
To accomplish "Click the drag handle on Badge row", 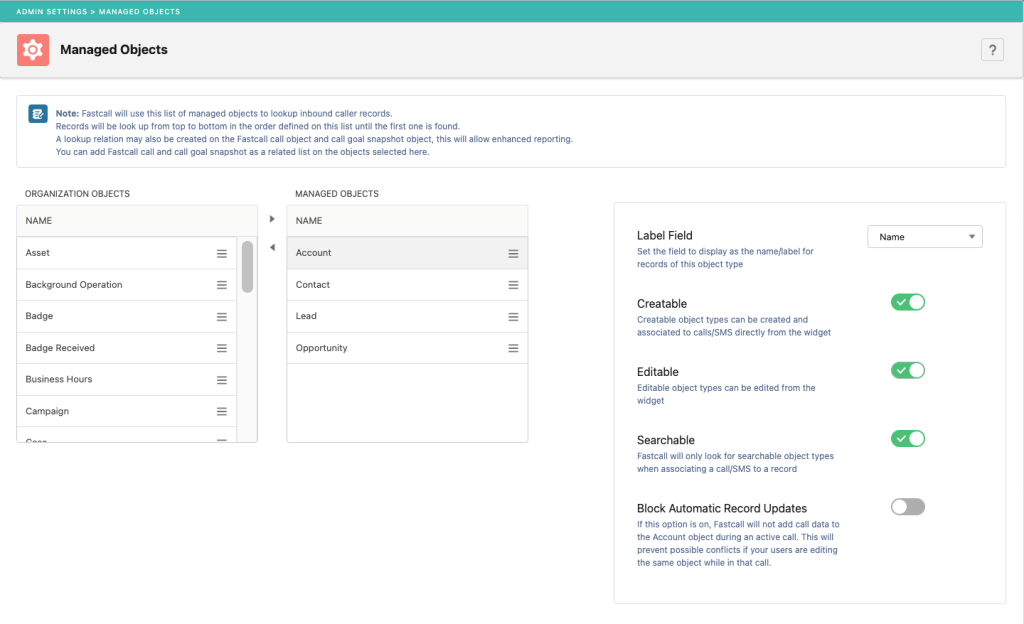I will click(x=222, y=317).
